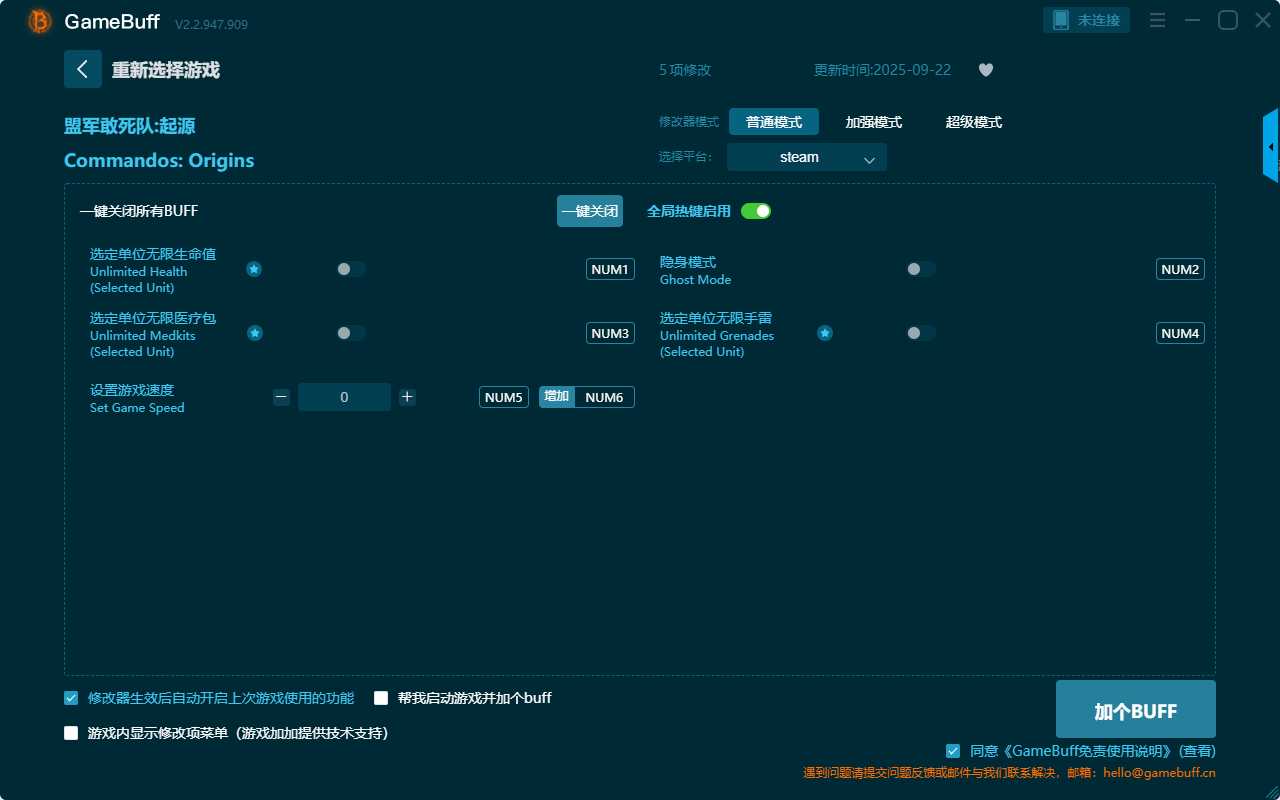Select 普通模式 mode tab
The height and width of the screenshot is (800, 1280).
774,122
